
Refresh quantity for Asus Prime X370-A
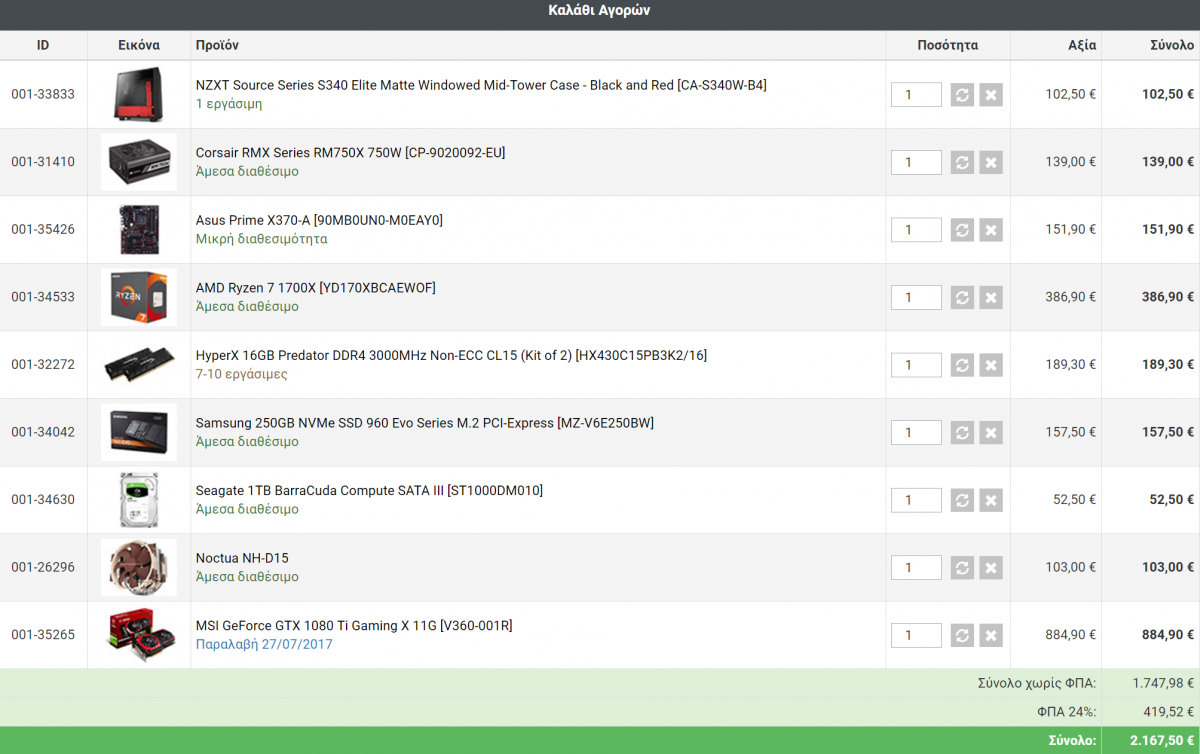coord(962,230)
